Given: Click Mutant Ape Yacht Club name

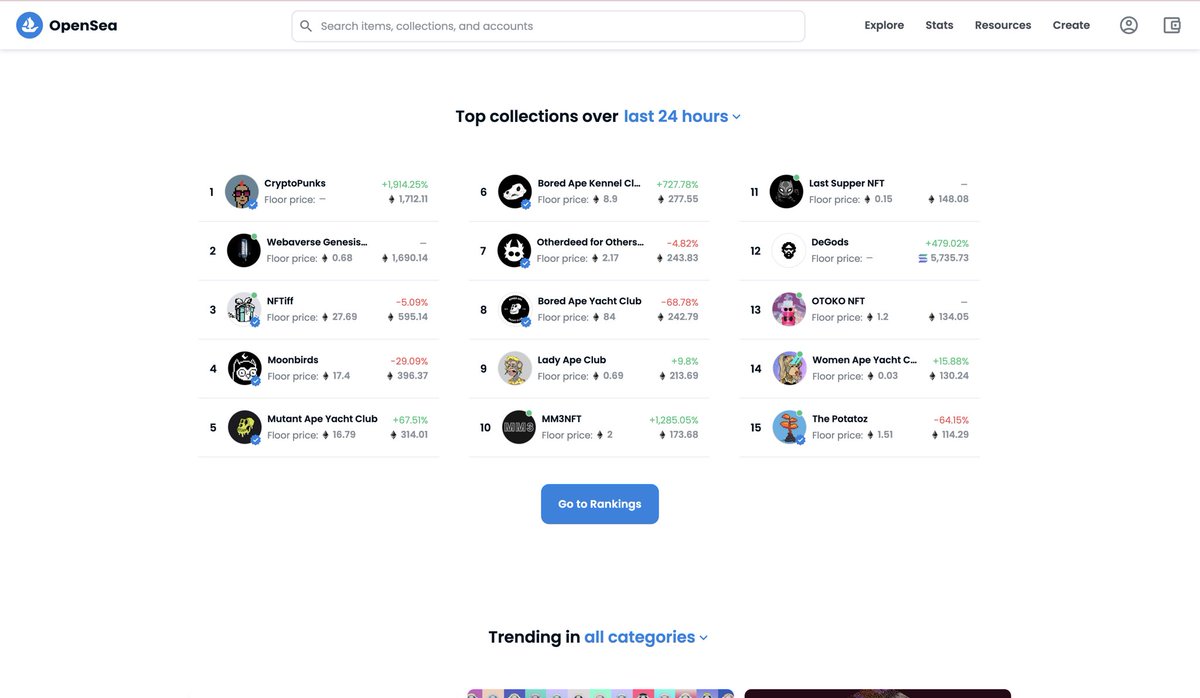Looking at the screenshot, I should click(322, 419).
